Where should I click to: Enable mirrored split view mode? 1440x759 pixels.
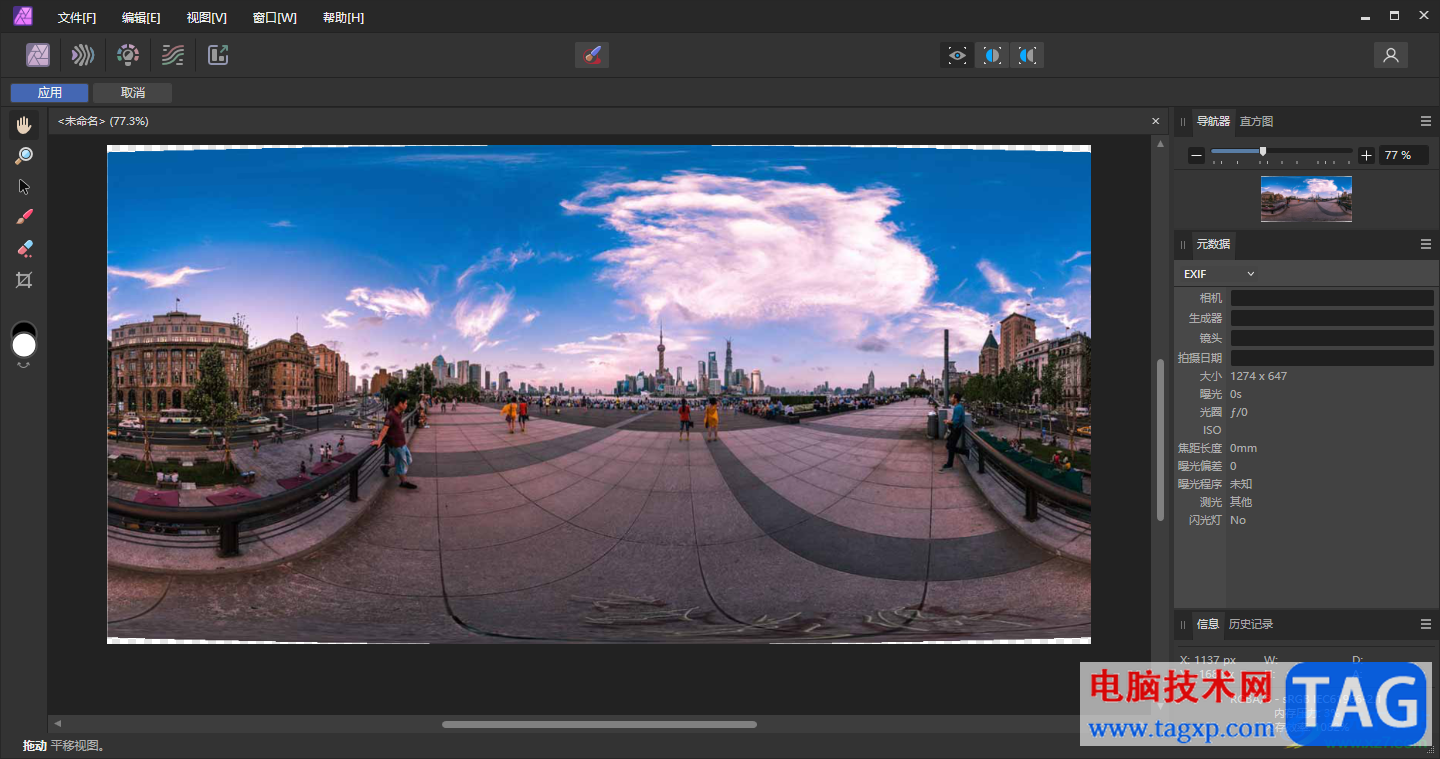tap(1027, 55)
